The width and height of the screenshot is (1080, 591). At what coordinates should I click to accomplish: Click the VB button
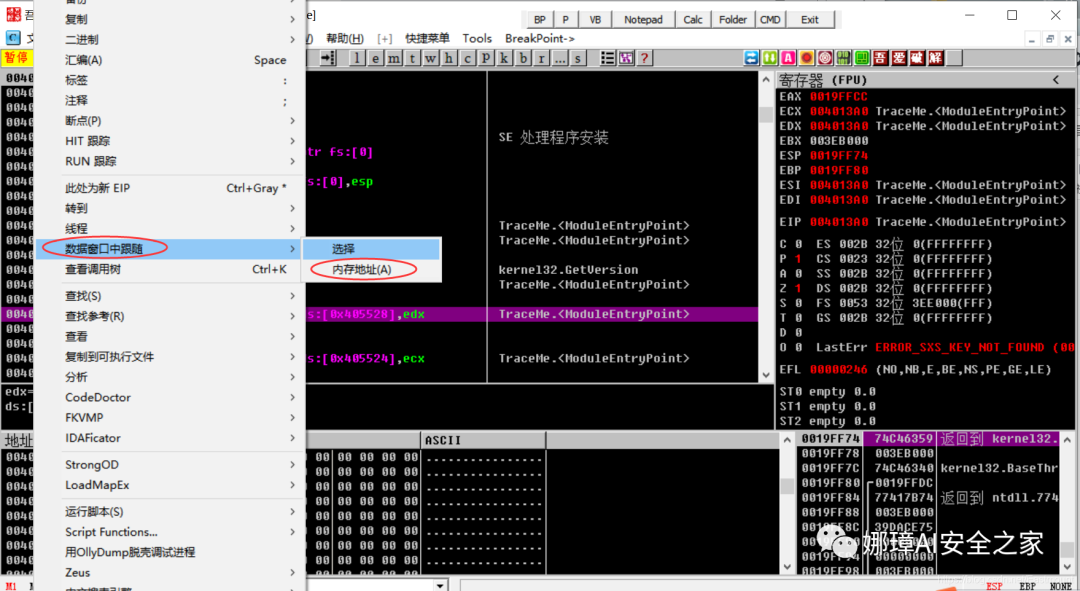tap(595, 19)
